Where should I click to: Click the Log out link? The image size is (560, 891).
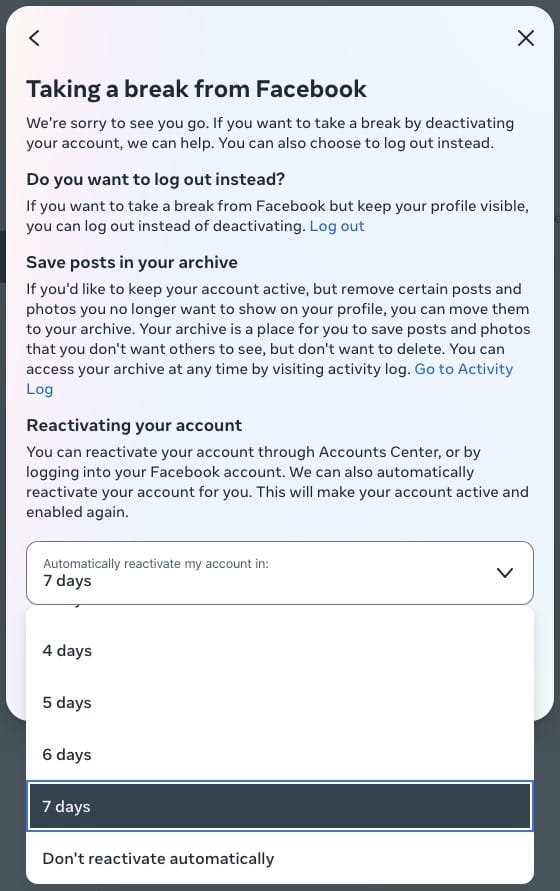point(337,226)
